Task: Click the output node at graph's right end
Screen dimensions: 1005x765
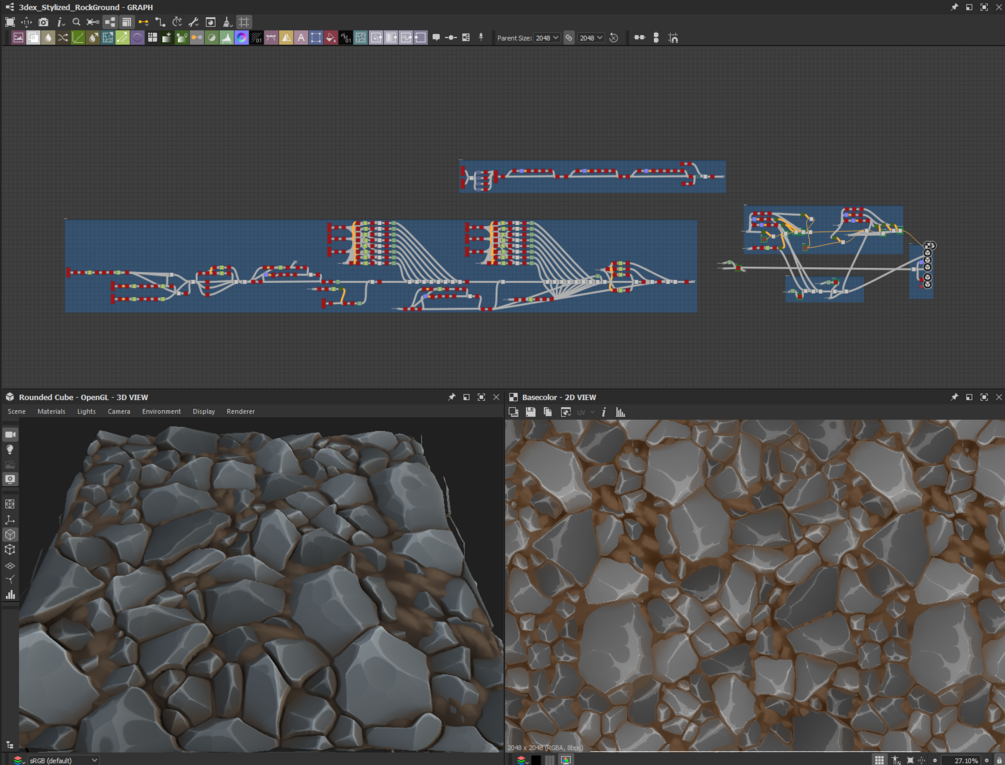Action: click(928, 265)
